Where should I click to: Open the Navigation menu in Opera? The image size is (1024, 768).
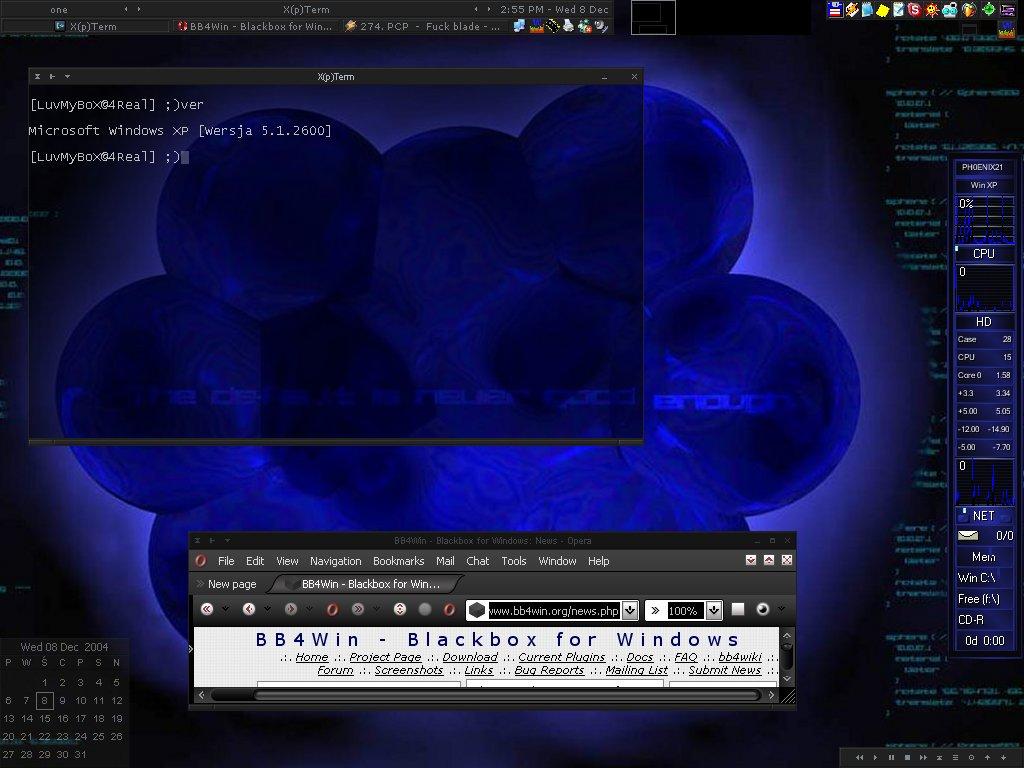pos(336,561)
